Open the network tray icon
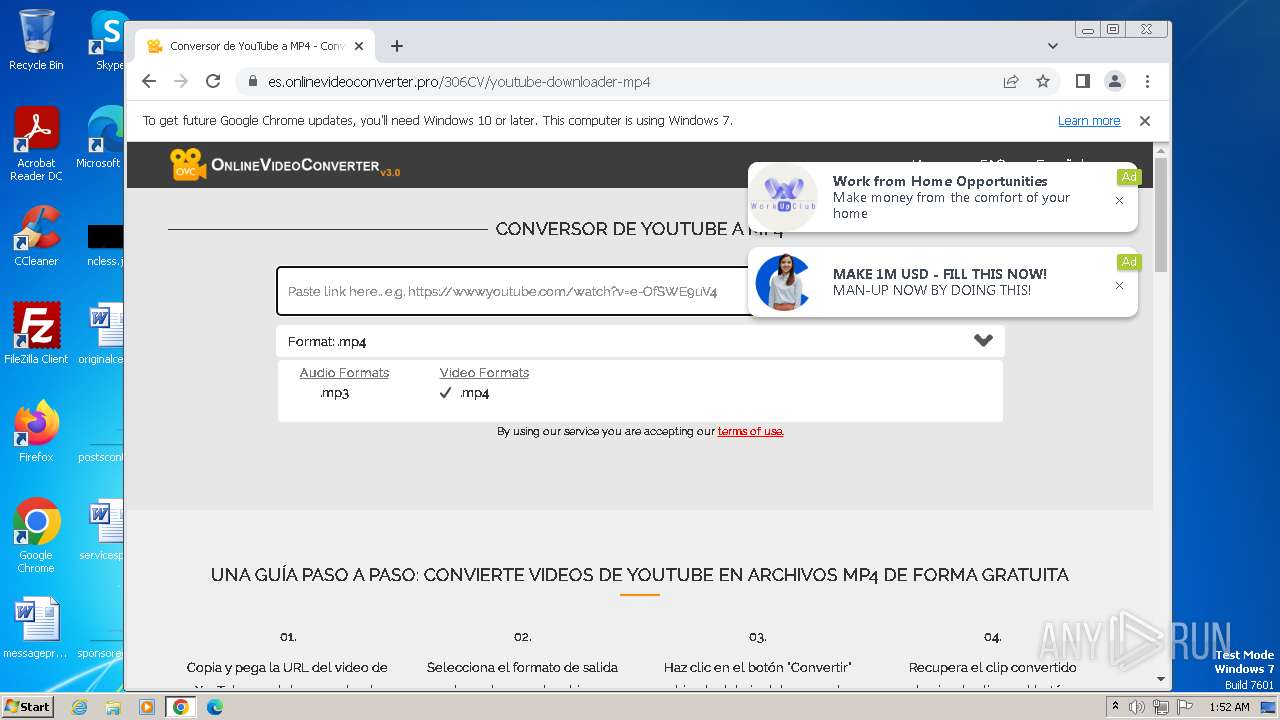The width and height of the screenshot is (1280, 720). click(1161, 707)
